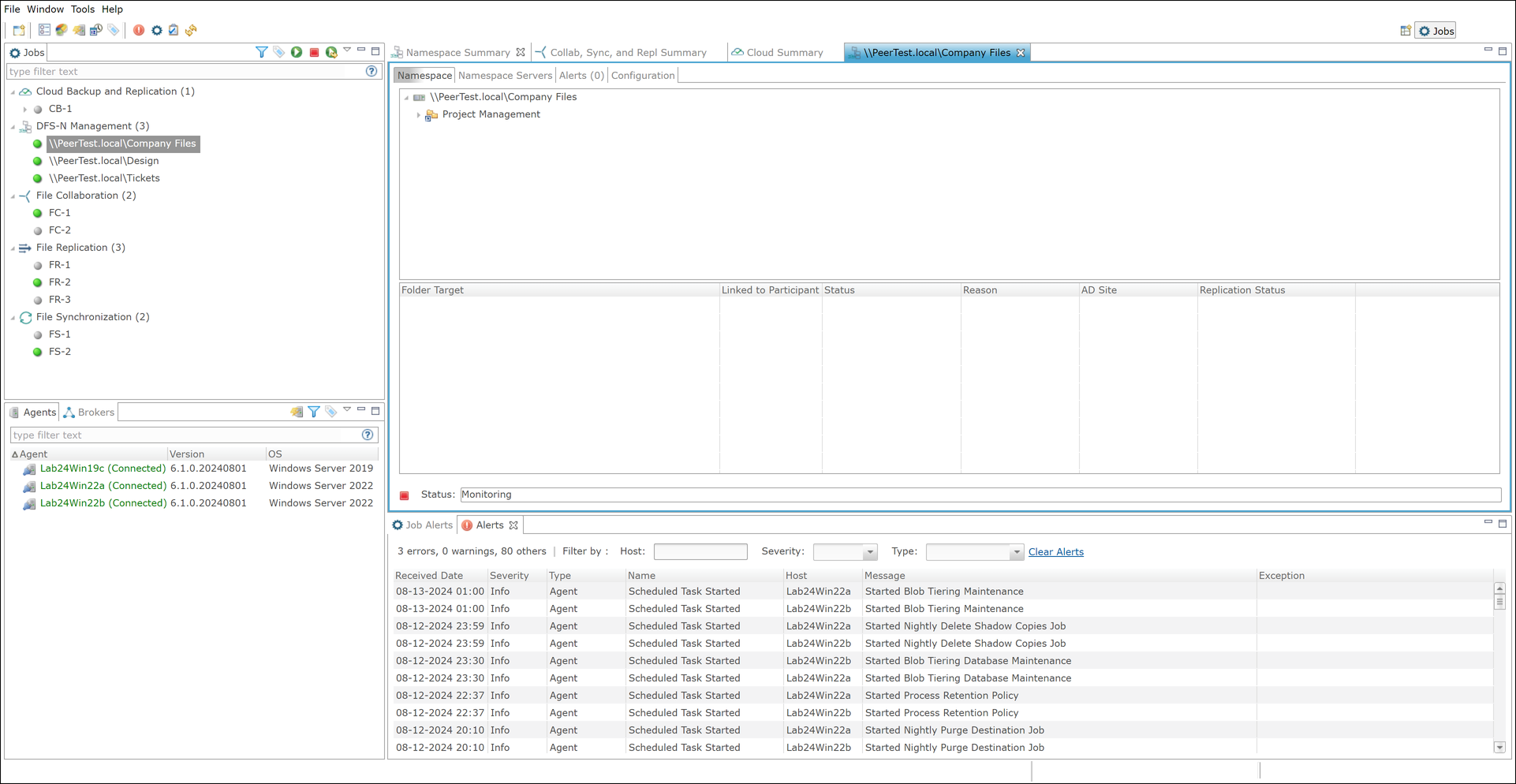Switch to the Brokers tab
The height and width of the screenshot is (784, 1516).
click(x=88, y=413)
